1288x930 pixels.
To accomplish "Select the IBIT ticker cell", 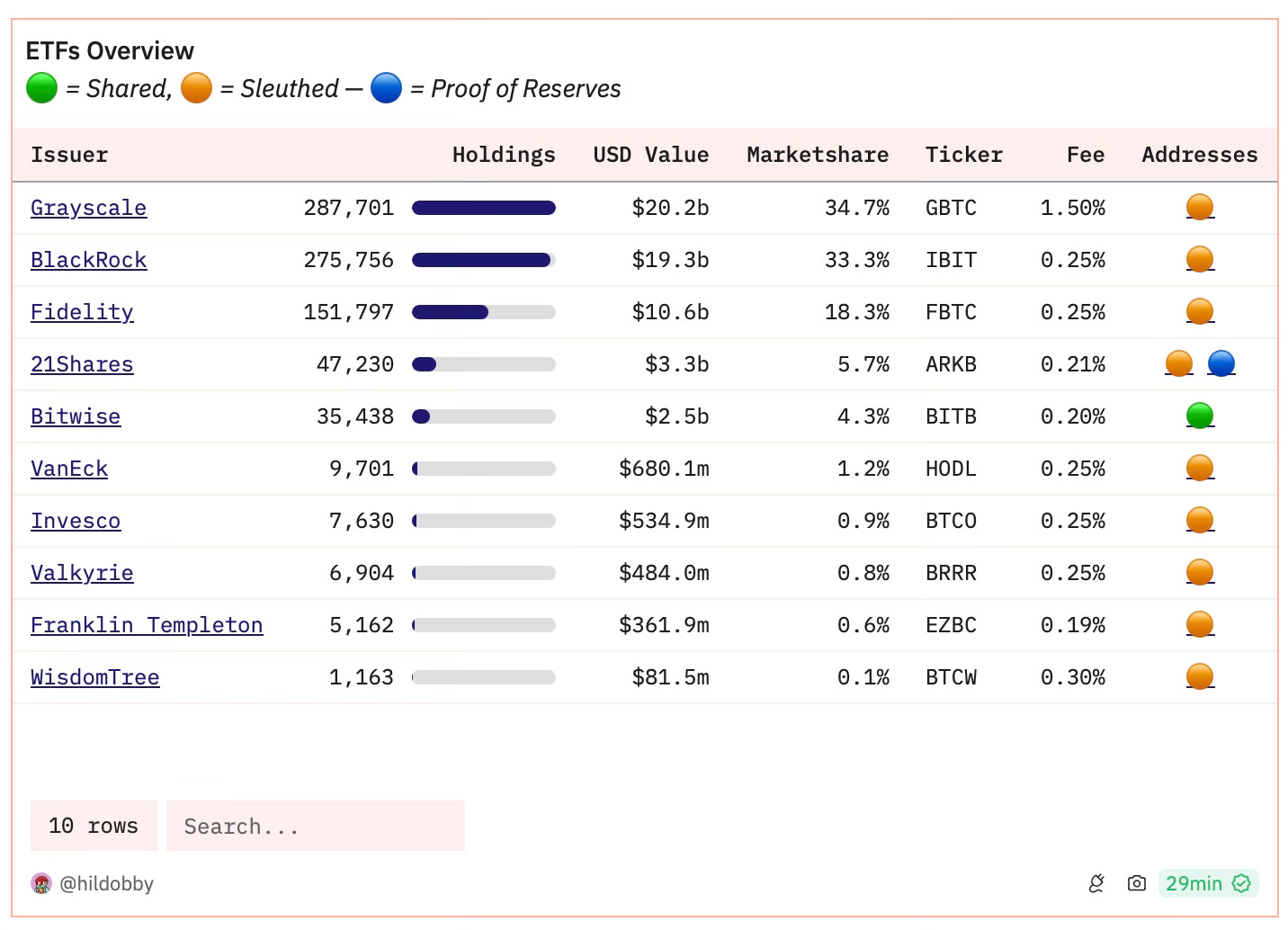I will pos(951,260).
